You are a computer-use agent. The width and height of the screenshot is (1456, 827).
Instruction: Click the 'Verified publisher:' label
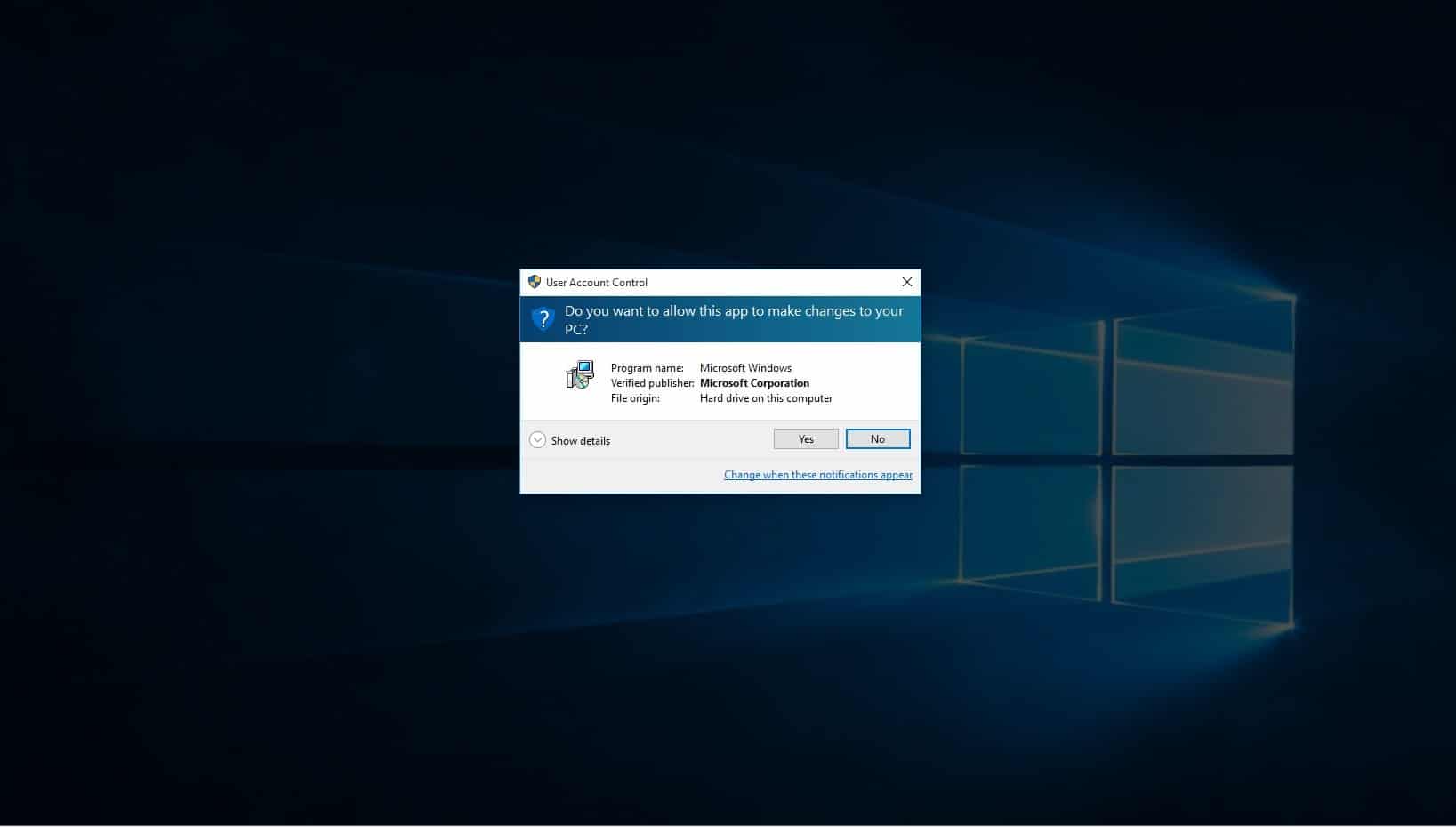tap(652, 383)
